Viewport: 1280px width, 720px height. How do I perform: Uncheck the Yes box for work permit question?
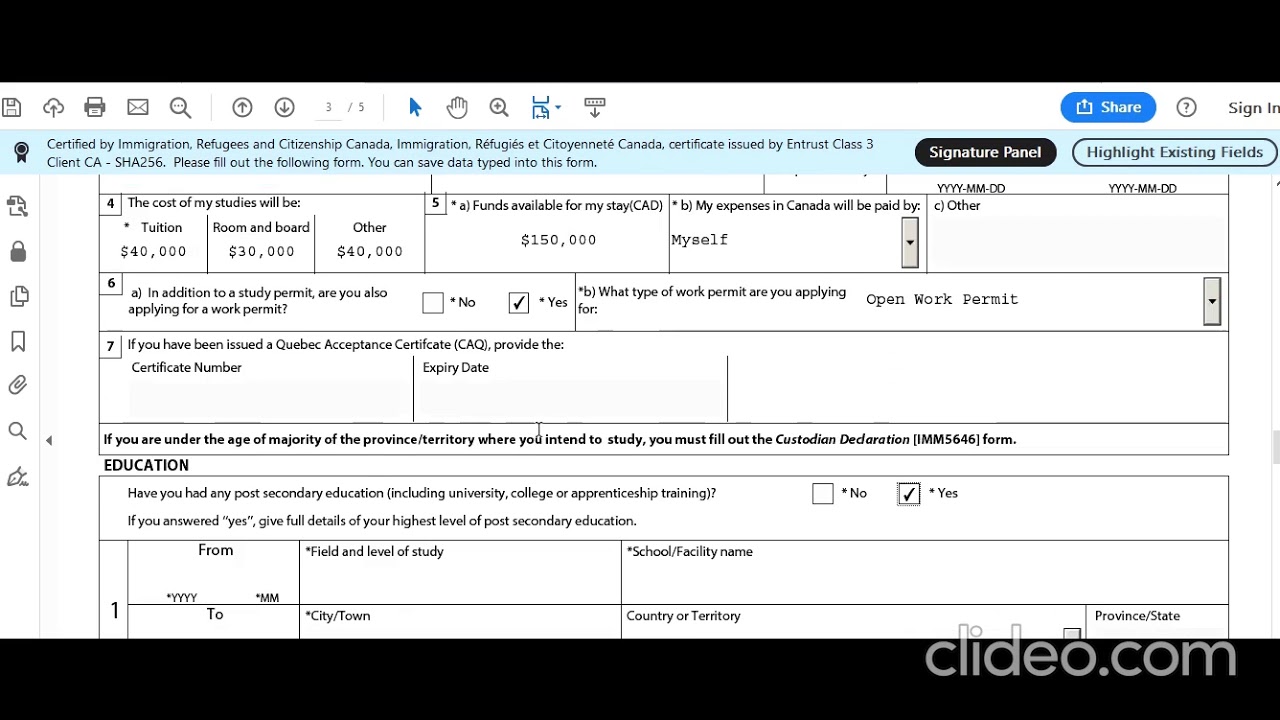click(x=518, y=302)
